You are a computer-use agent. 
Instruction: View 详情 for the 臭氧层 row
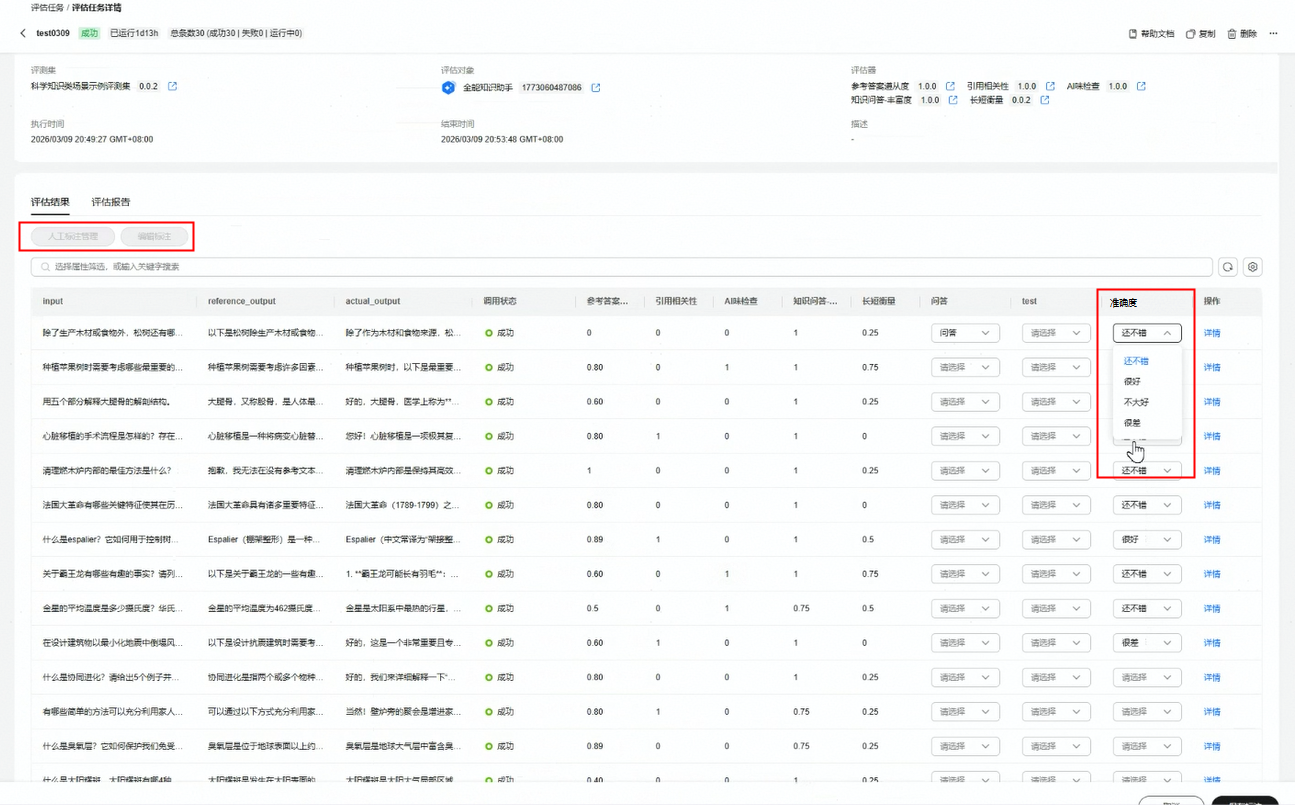1212,746
